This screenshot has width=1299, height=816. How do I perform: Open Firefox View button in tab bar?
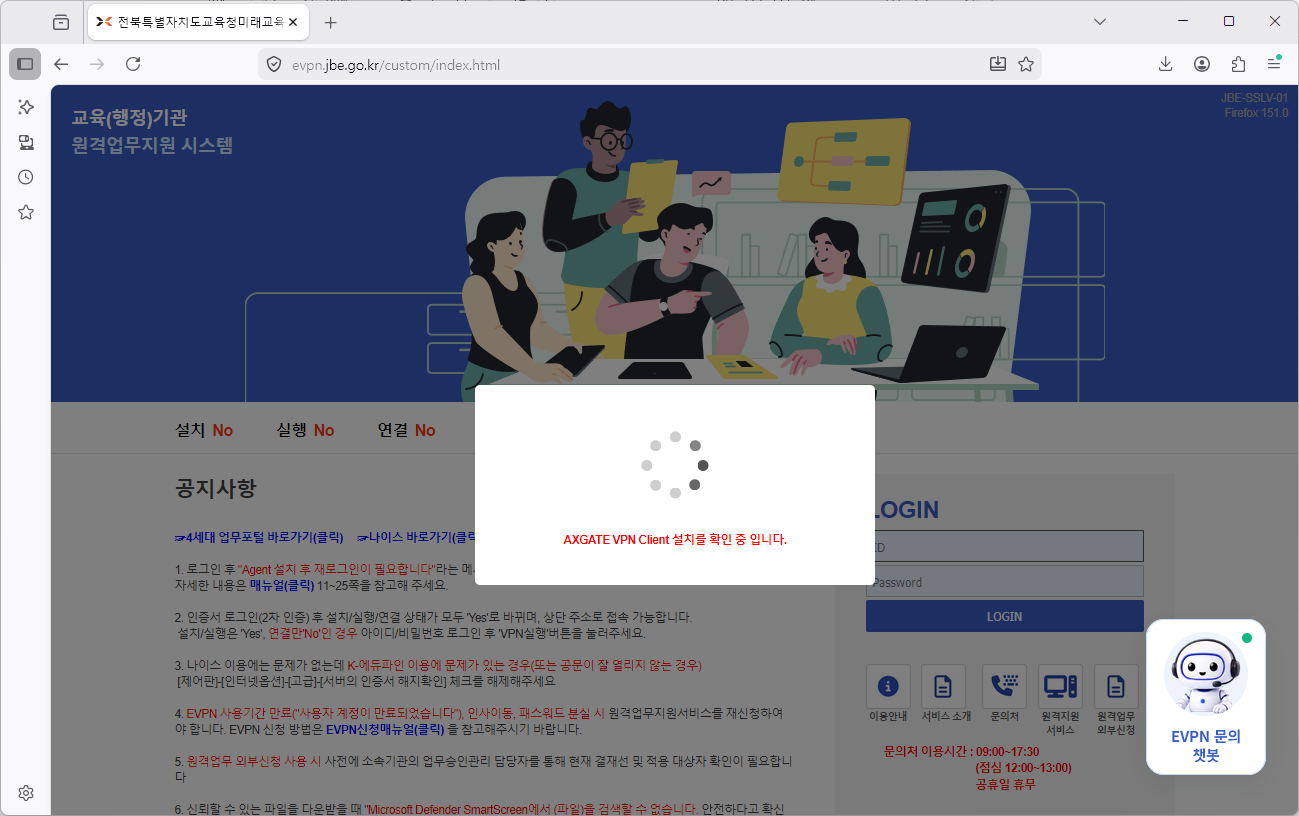click(61, 22)
